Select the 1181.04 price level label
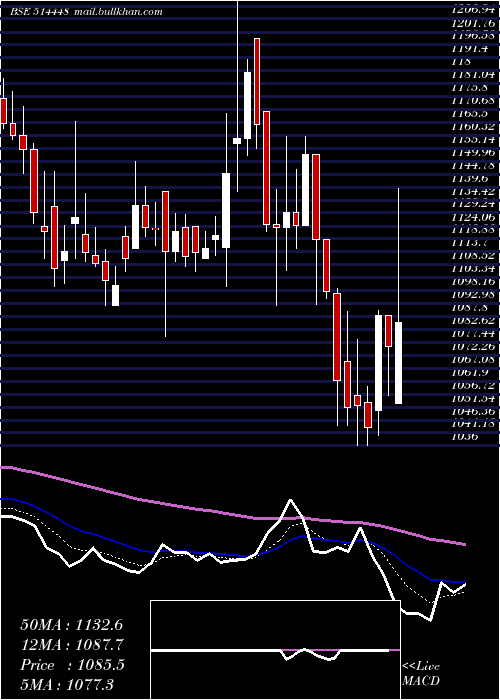 (473, 75)
